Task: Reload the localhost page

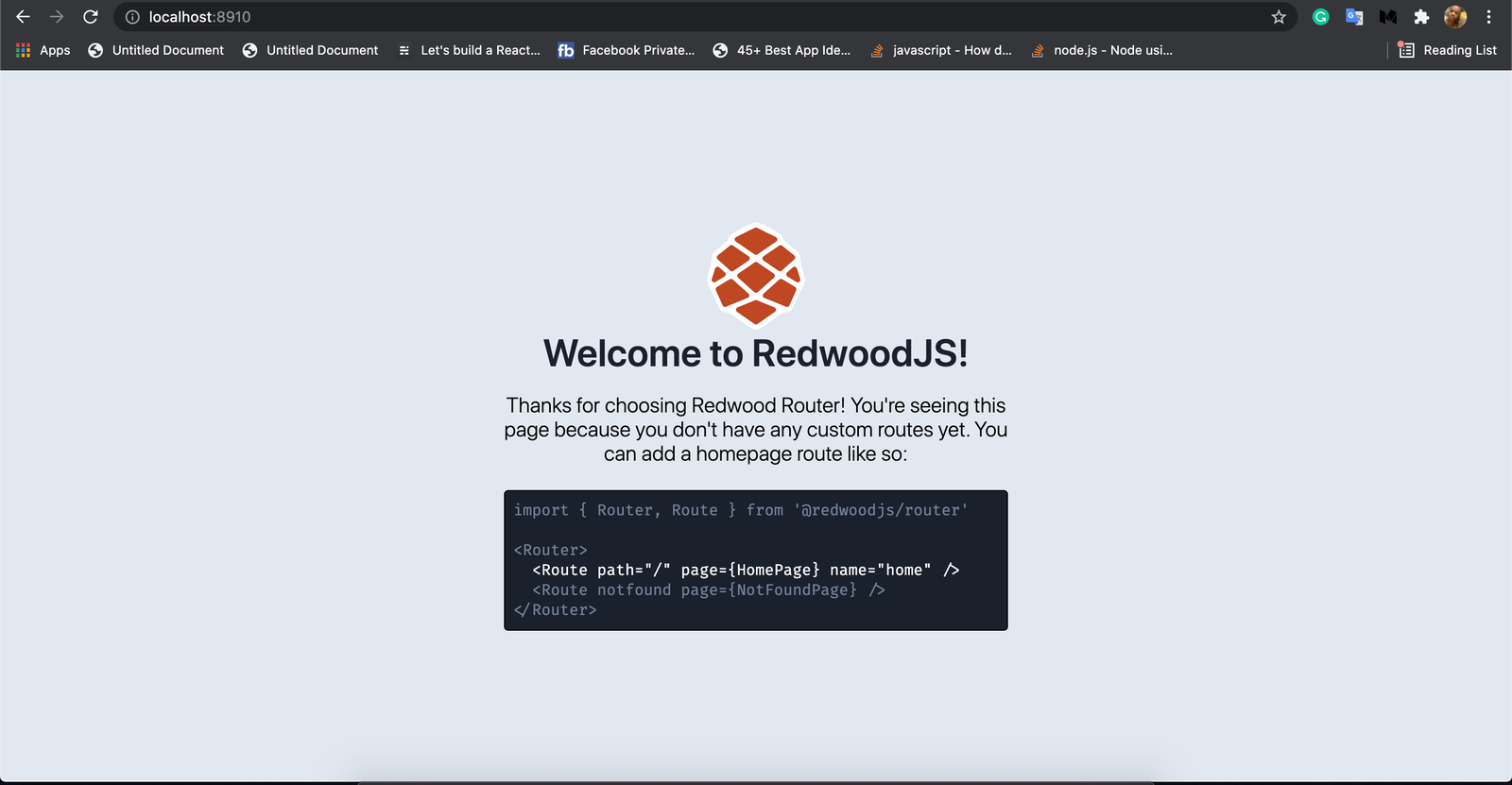Action: pos(91,17)
